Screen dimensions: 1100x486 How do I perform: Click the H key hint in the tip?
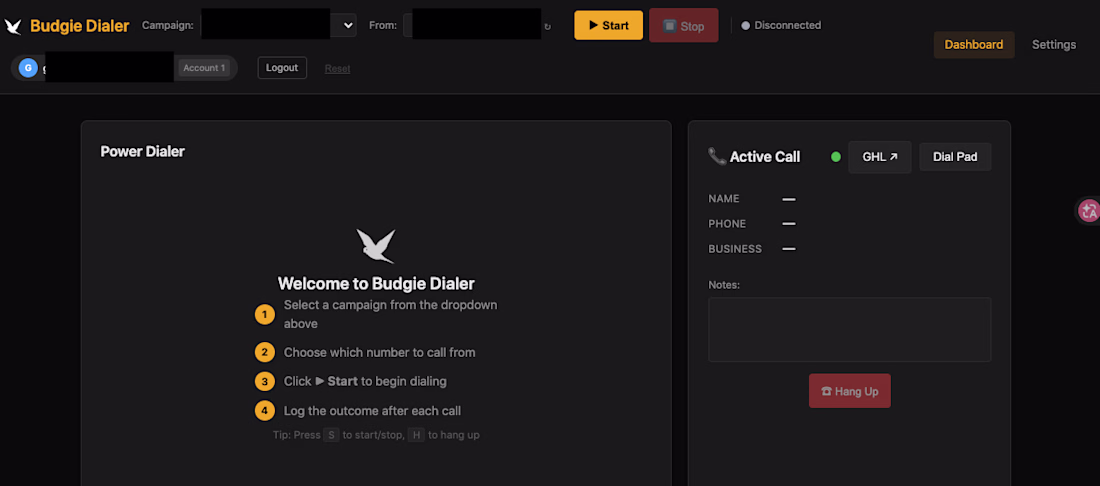point(416,435)
